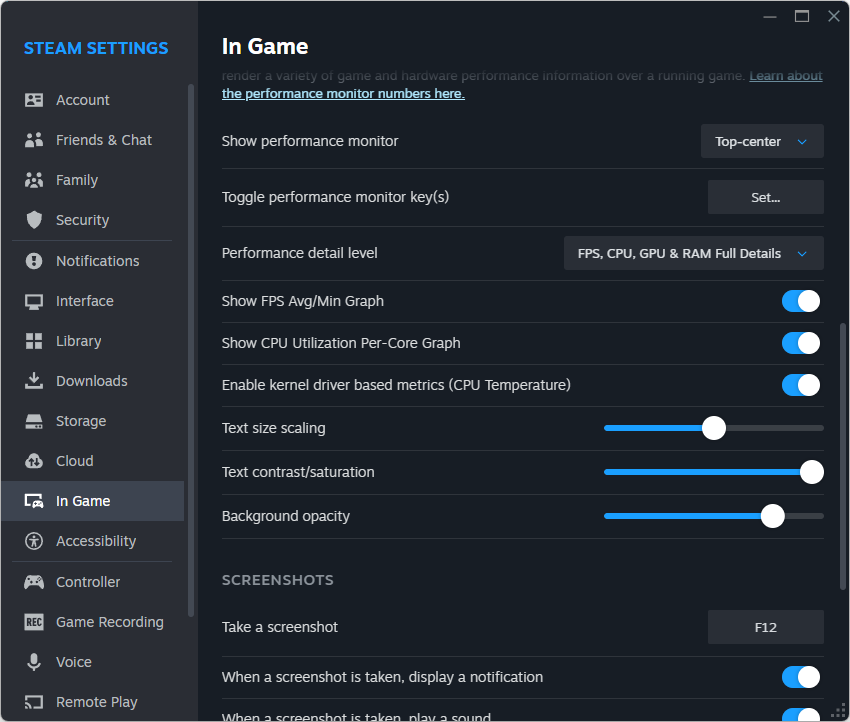850x722 pixels.
Task: Click the Text contrast/saturation slider handle
Action: coord(812,472)
